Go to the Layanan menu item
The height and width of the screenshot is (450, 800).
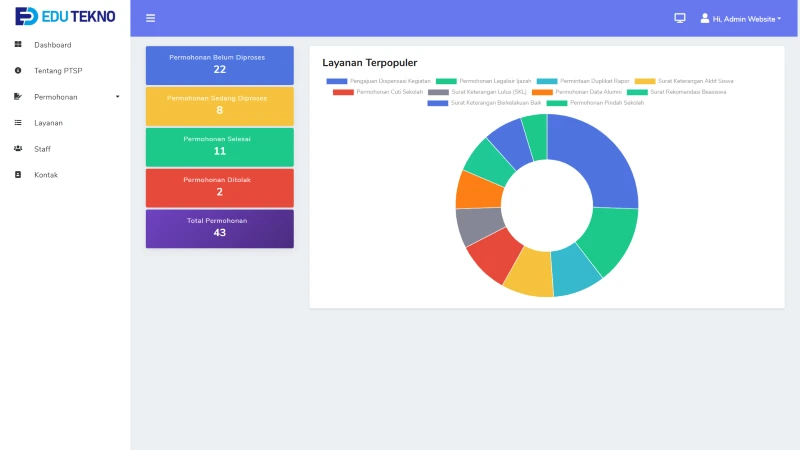coord(48,123)
